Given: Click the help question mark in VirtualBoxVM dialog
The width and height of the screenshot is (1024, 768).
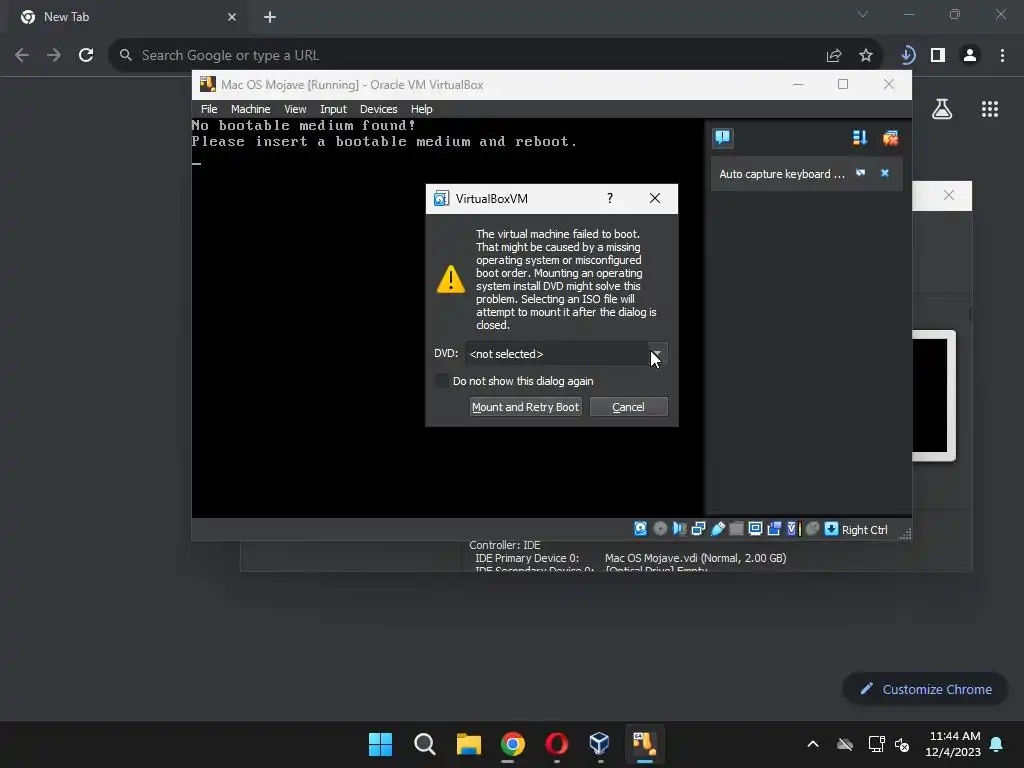Looking at the screenshot, I should pyautogui.click(x=610, y=199).
